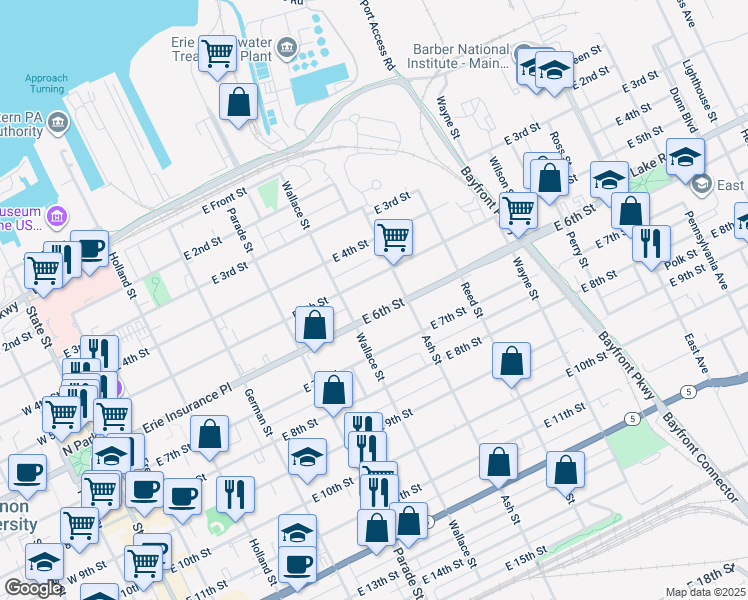
Task: Click the shopping bag marker near E 7th and Wallace St
Action: (x=333, y=390)
